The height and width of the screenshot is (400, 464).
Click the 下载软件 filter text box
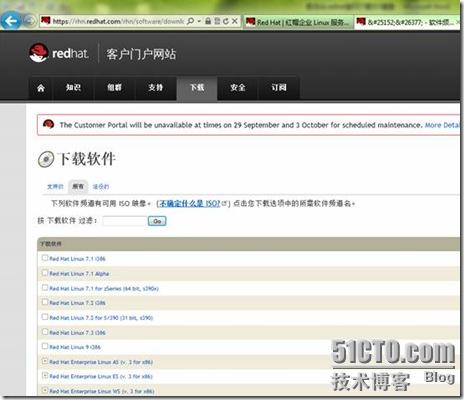pyautogui.click(x=125, y=221)
